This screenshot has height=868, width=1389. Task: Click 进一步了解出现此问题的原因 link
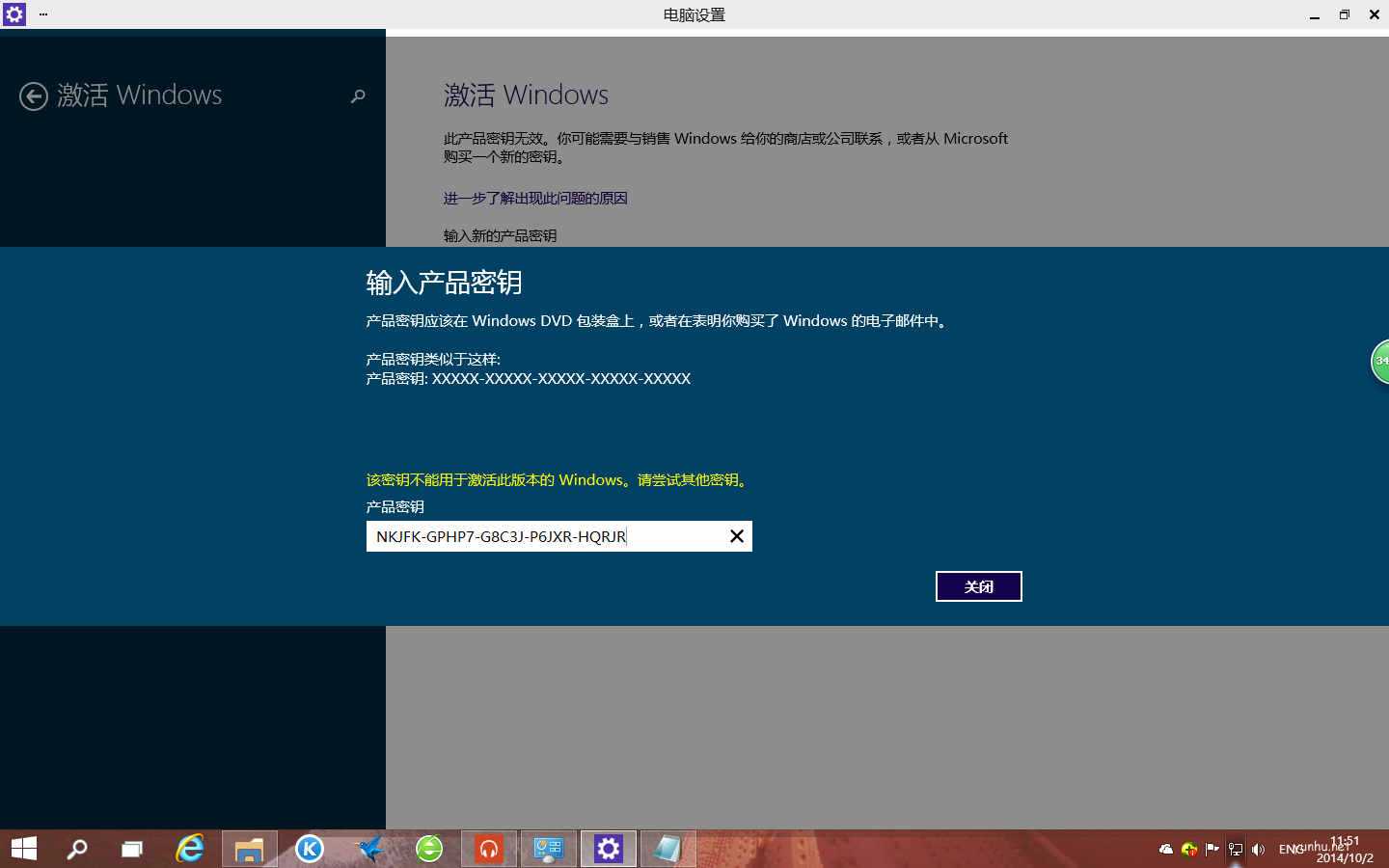[x=535, y=198]
